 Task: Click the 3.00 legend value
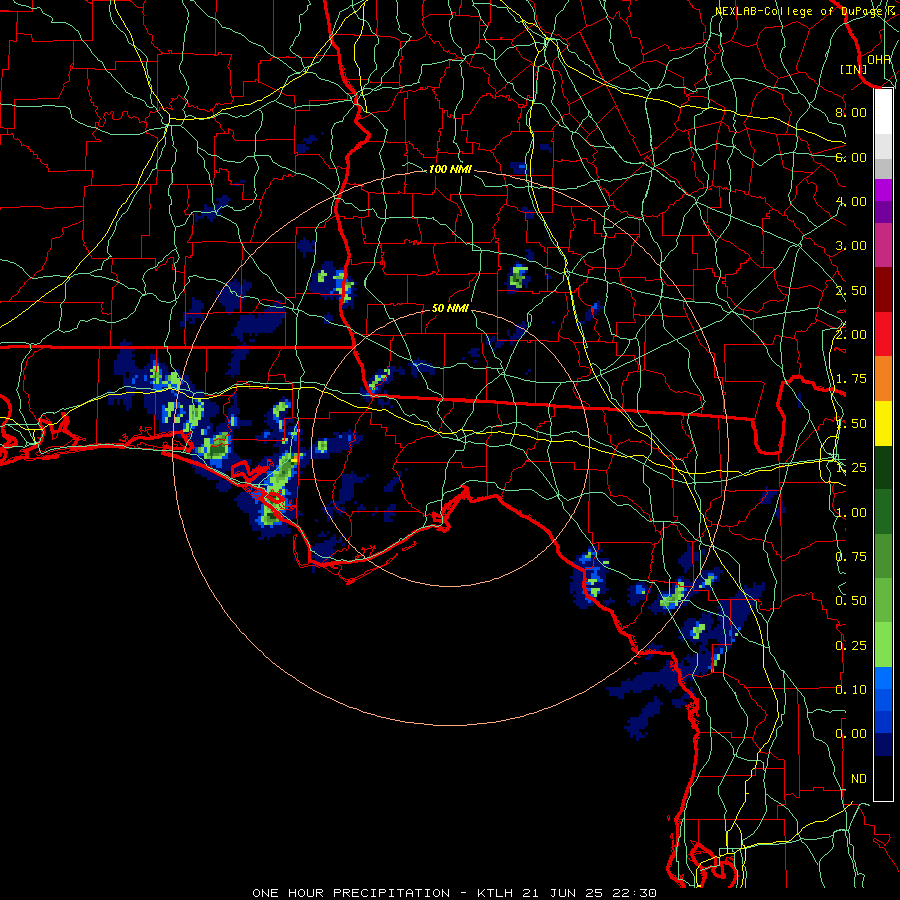[851, 246]
